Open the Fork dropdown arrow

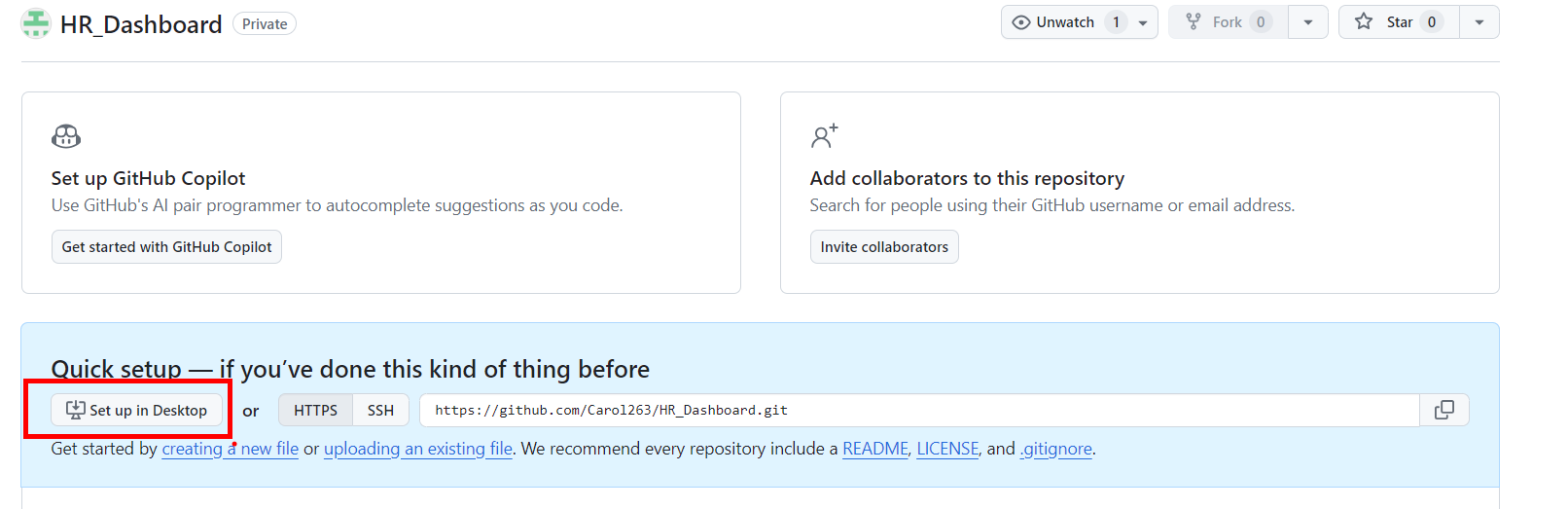[1308, 22]
